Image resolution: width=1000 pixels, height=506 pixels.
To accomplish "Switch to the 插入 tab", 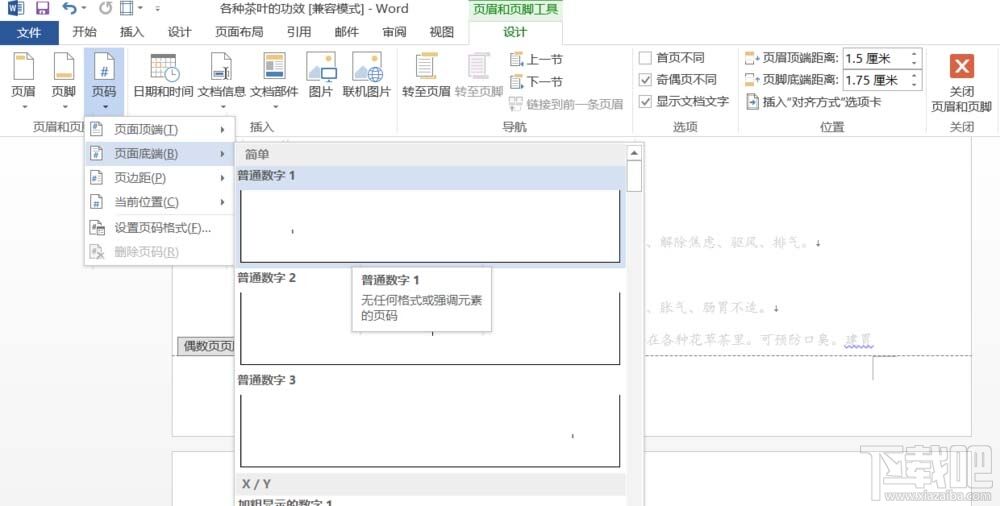I will (x=131, y=32).
